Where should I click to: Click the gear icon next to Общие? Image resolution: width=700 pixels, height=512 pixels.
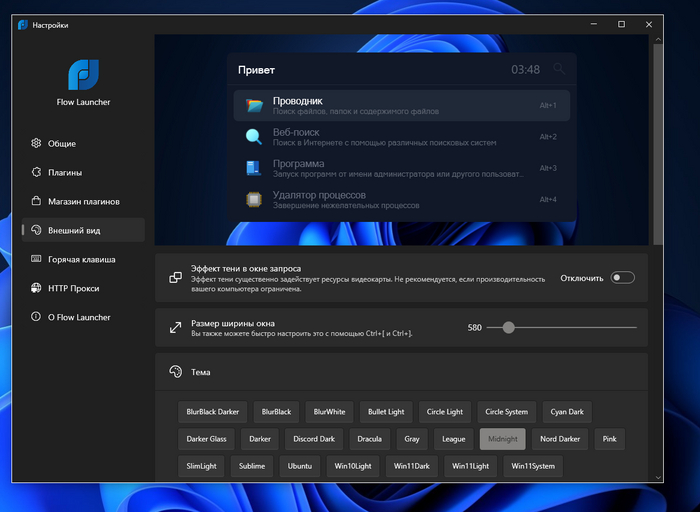pyautogui.click(x=36, y=143)
